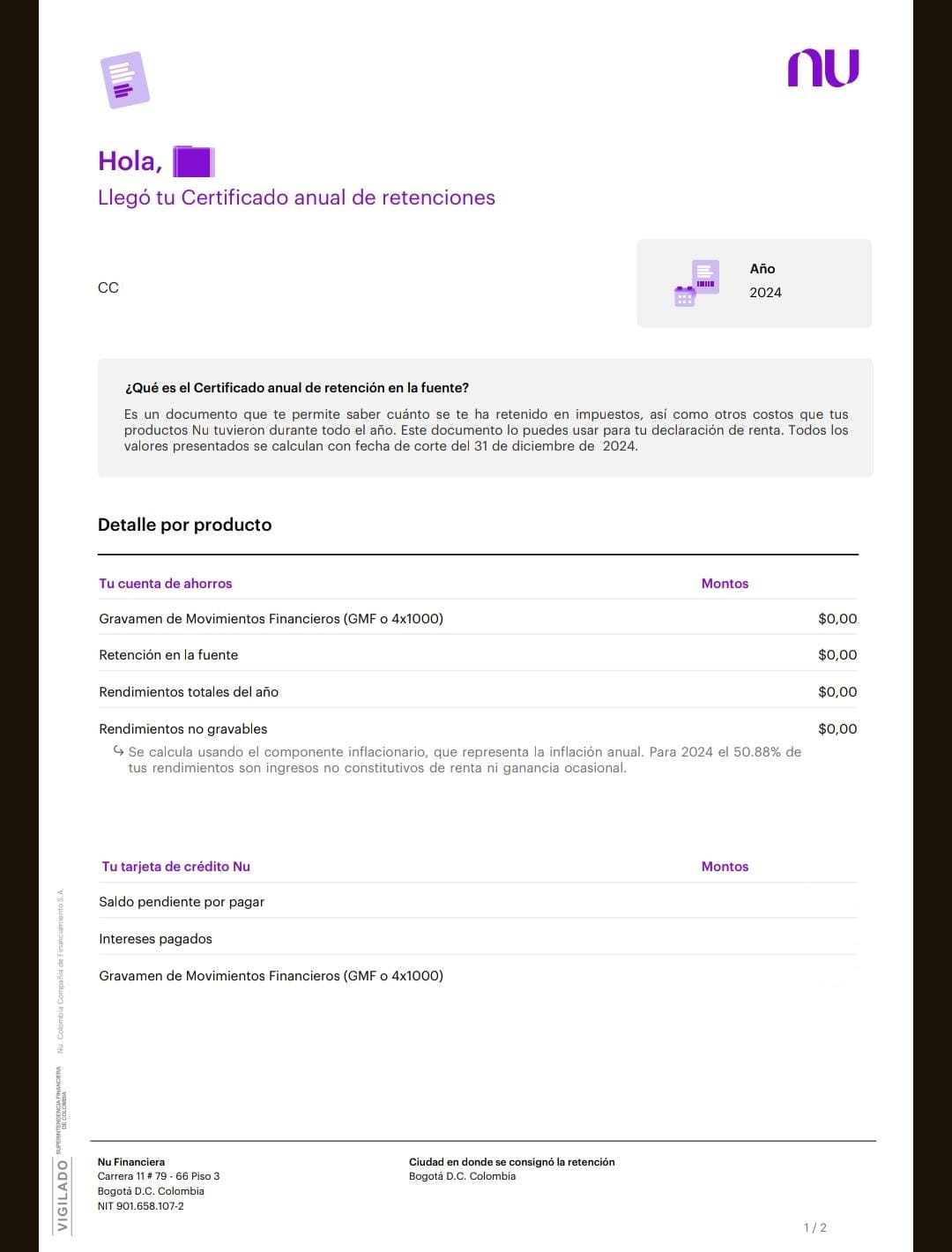
Task: Click the purple document icon at top
Action: tap(125, 80)
